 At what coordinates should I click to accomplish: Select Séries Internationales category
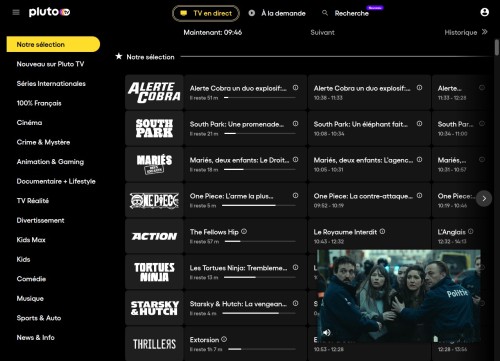(x=51, y=84)
